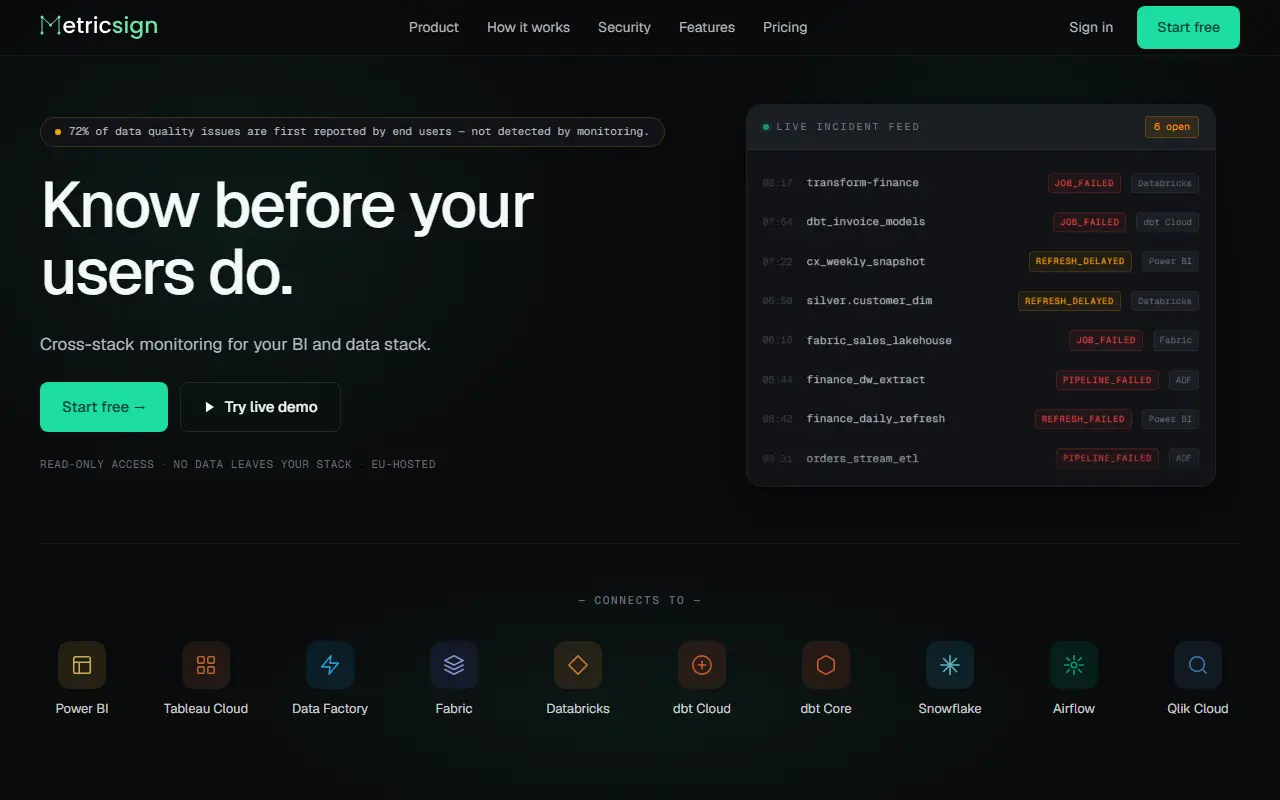Click the 72% data quality announcement pill
The width and height of the screenshot is (1280, 800).
[352, 132]
